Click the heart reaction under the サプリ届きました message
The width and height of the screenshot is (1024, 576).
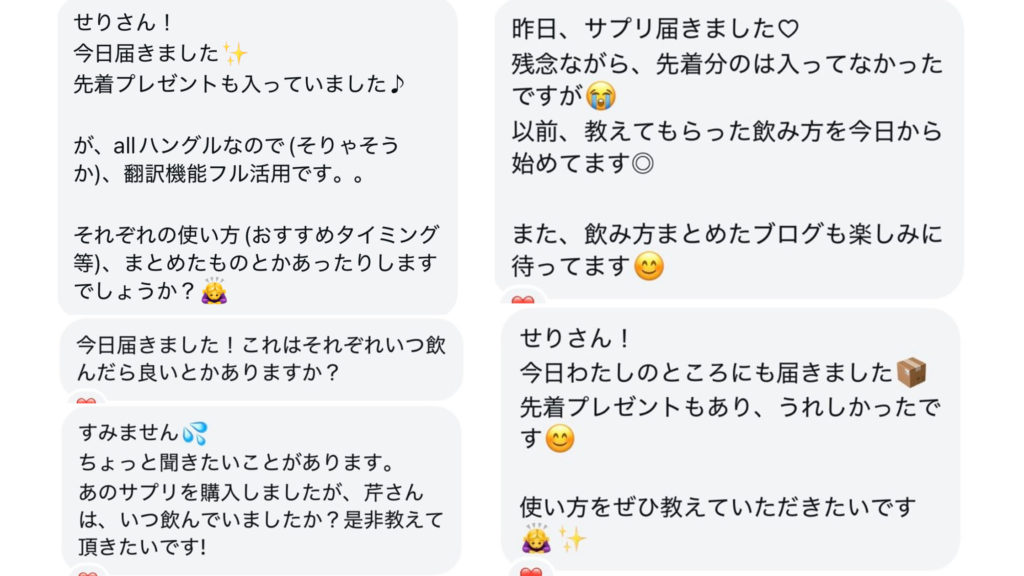(522, 300)
